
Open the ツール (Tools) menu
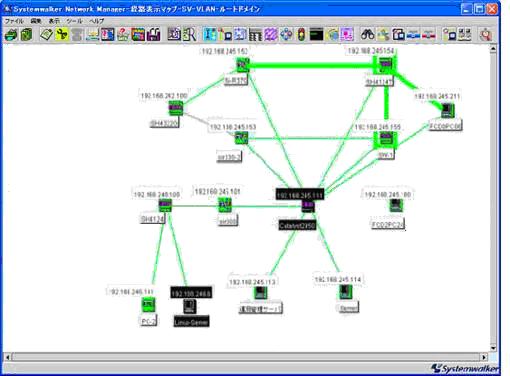tap(74, 21)
